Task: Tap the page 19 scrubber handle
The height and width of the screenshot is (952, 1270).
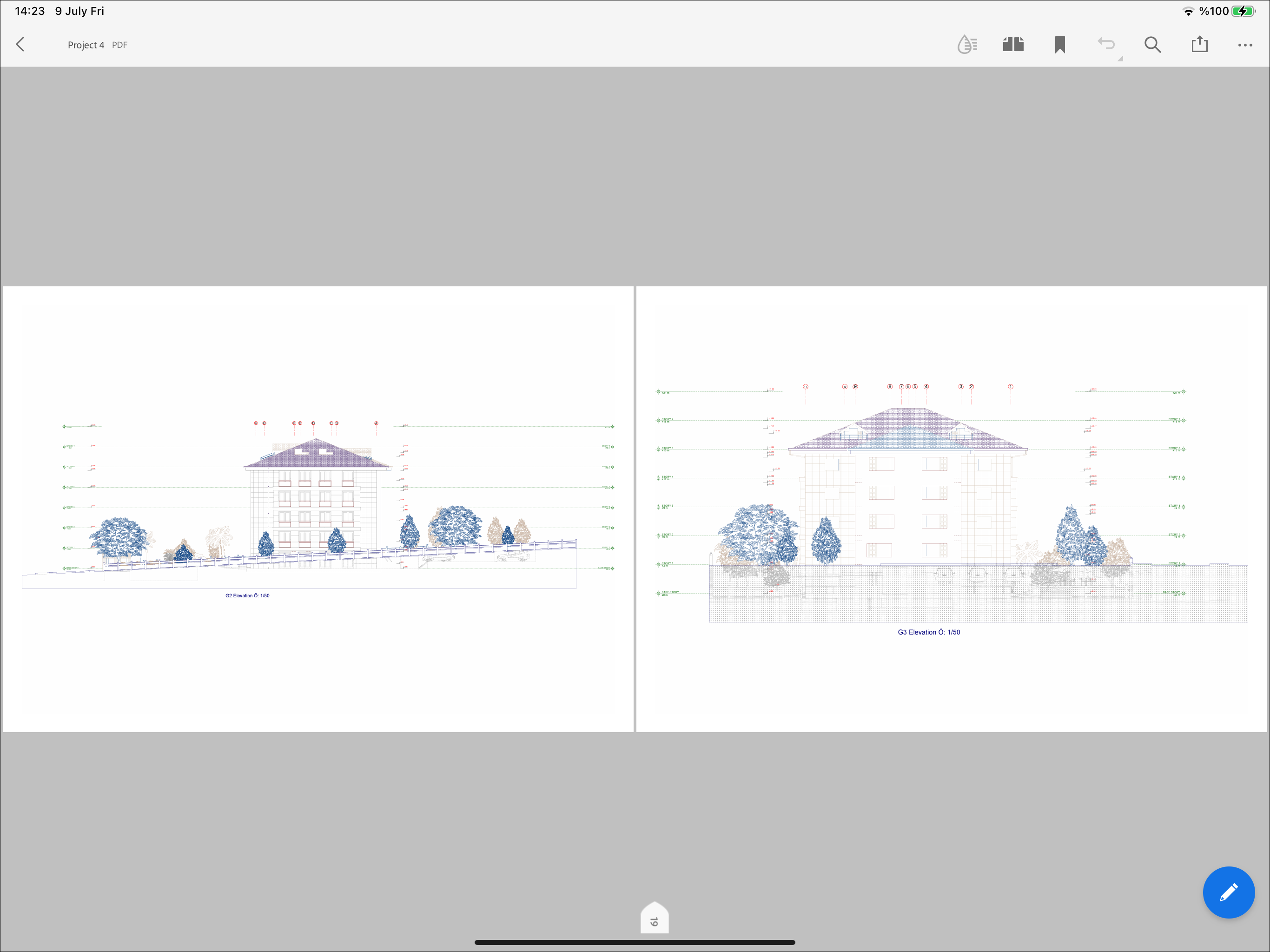Action: (x=655, y=918)
